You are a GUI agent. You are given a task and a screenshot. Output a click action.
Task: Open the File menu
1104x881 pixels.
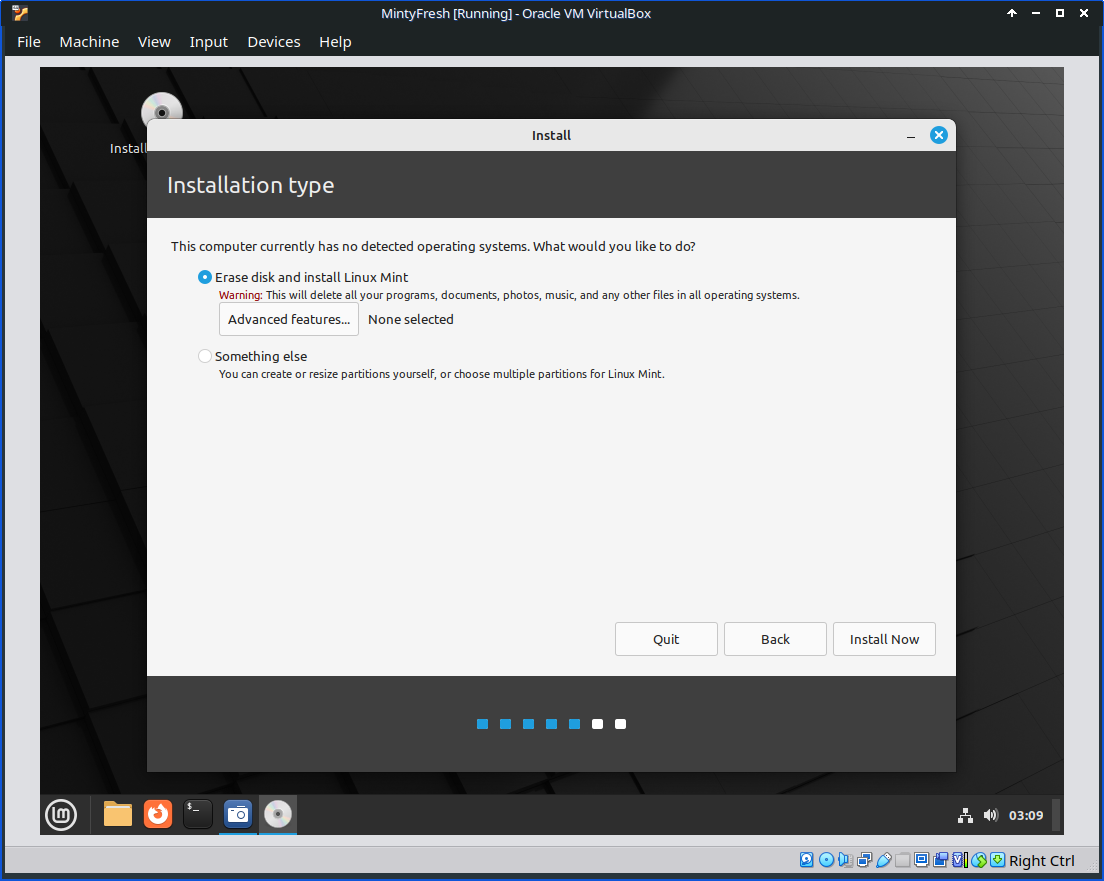click(29, 42)
